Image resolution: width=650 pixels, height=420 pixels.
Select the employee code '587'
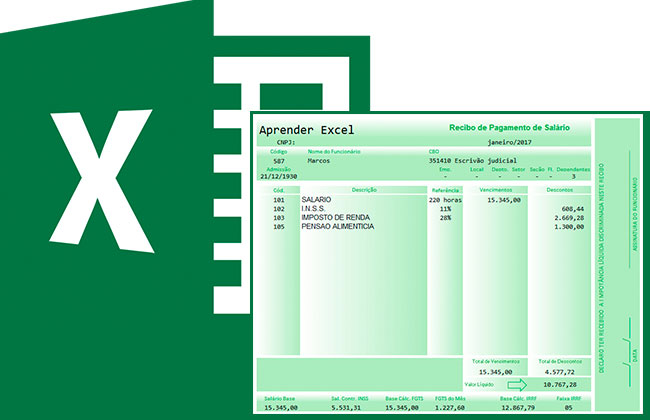[279, 161]
